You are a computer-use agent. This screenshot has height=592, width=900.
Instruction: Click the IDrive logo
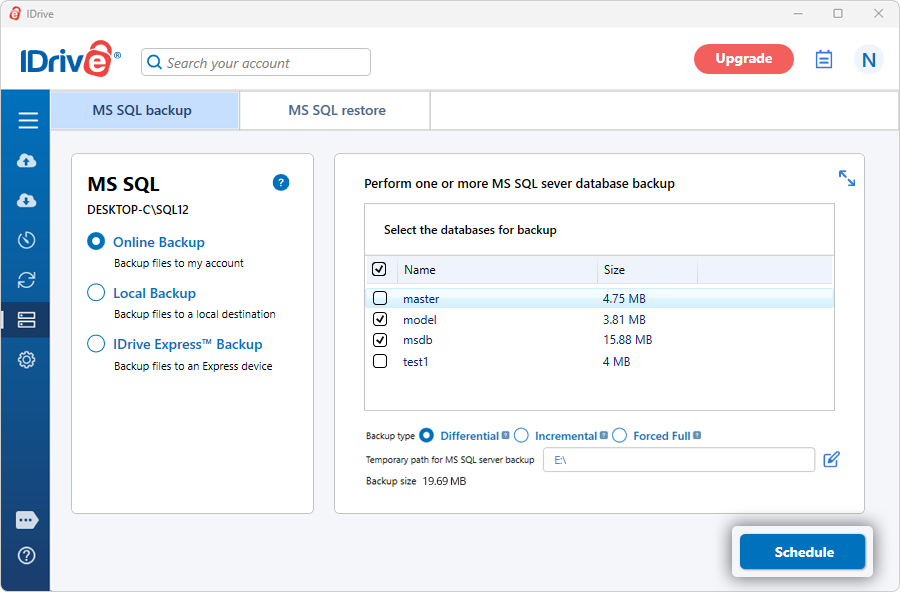tap(70, 59)
